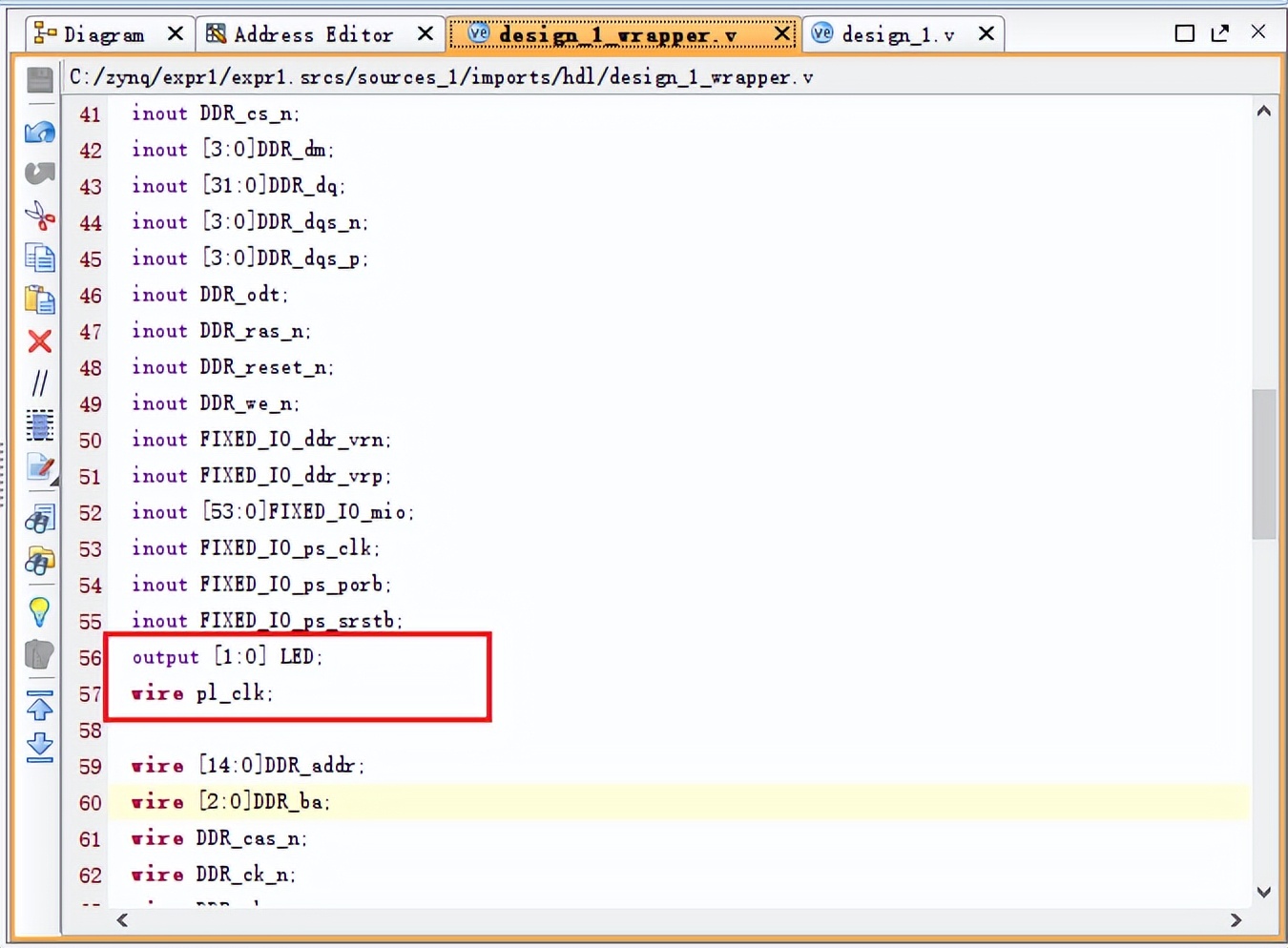This screenshot has height=948, width=1288.
Task: Click line 60 wire DDR_ba code
Action: 231,802
